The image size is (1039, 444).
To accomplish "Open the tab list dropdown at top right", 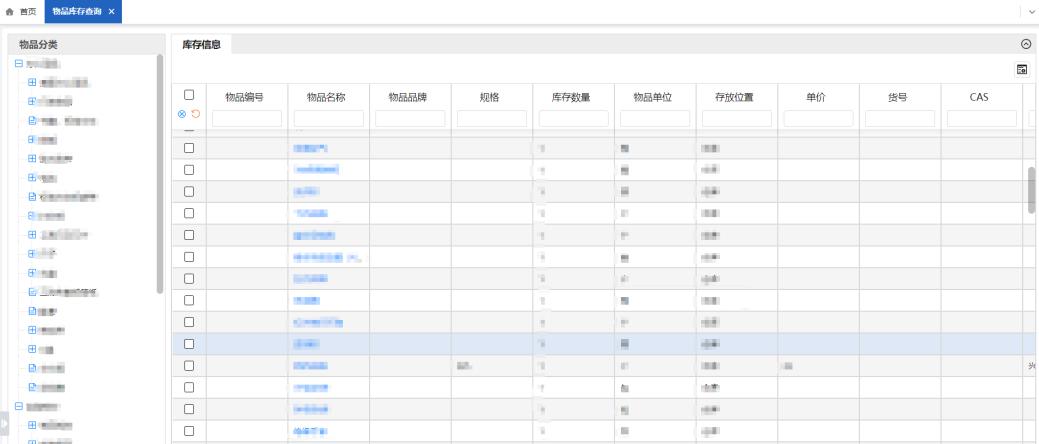I will click(1031, 10).
